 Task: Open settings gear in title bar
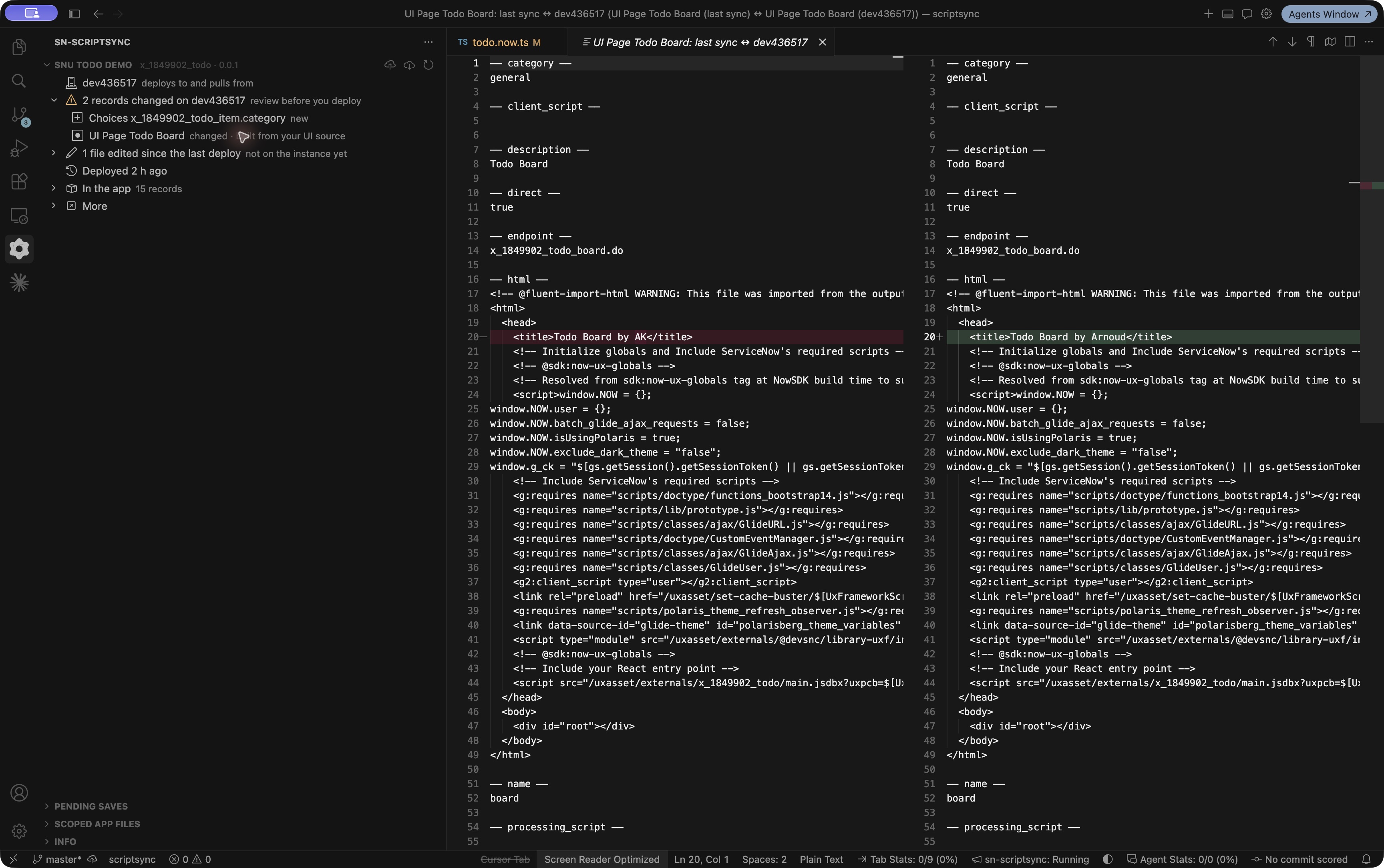[1266, 14]
